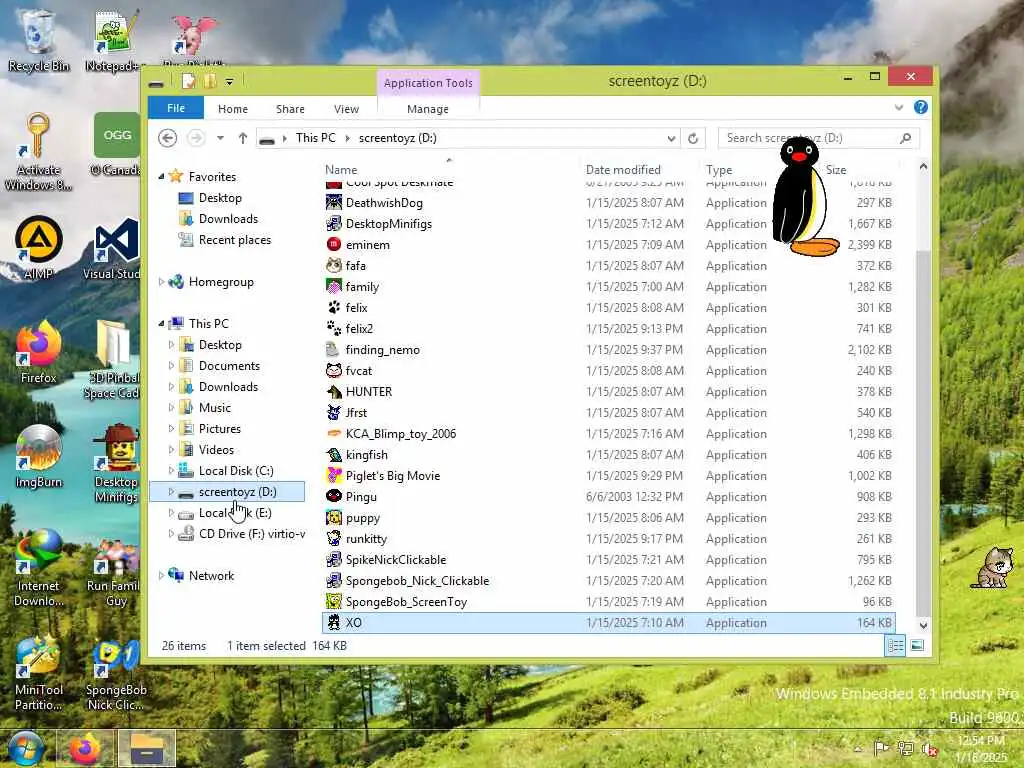Click This PC in the breadcrumb
Viewport: 1024px width, 768px height.
point(315,138)
